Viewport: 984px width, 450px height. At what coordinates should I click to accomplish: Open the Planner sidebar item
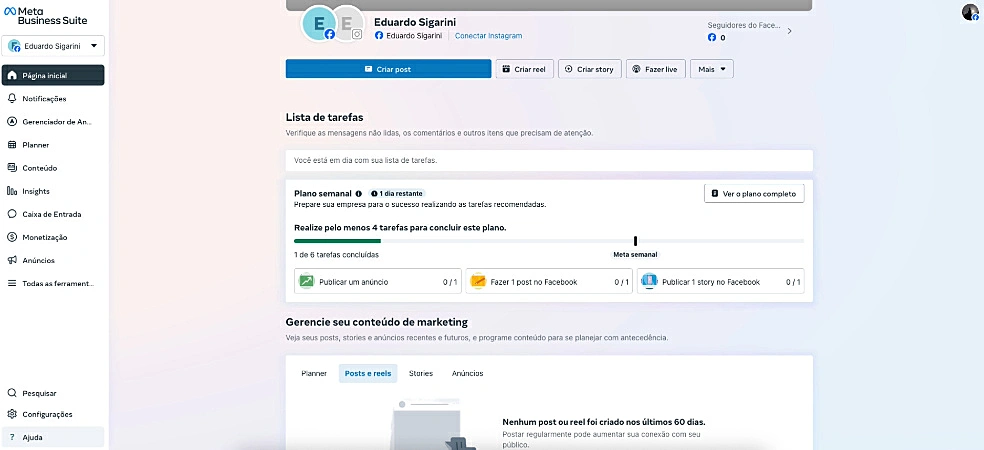click(53, 145)
